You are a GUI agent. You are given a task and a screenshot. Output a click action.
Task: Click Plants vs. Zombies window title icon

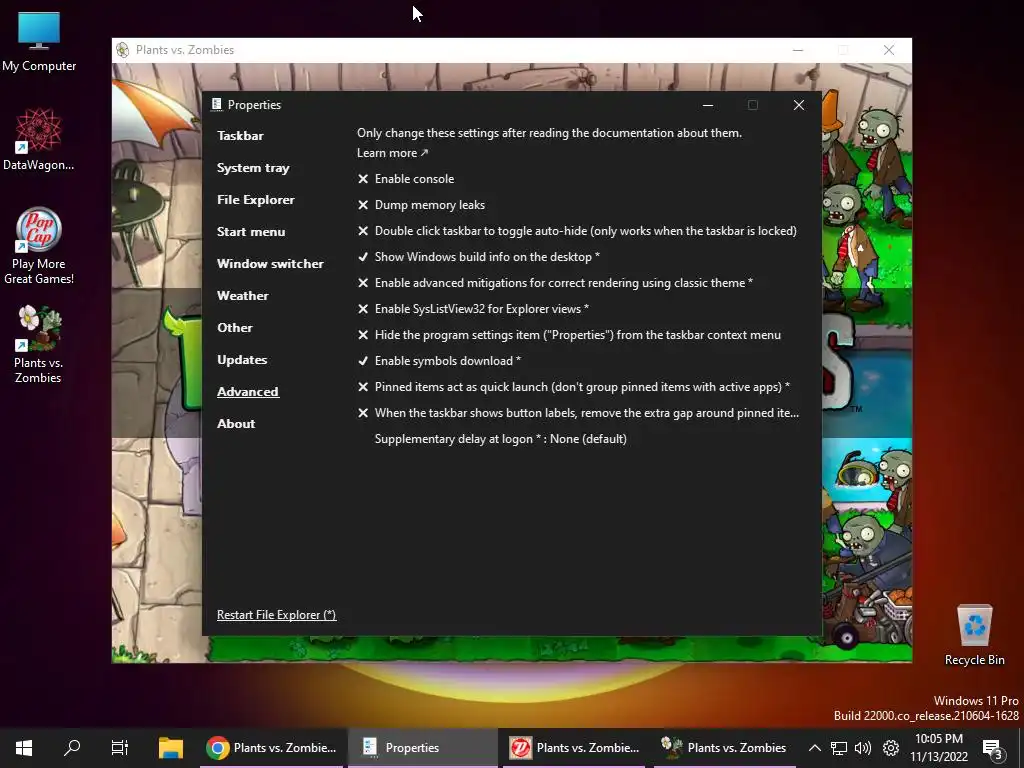pyautogui.click(x=122, y=50)
